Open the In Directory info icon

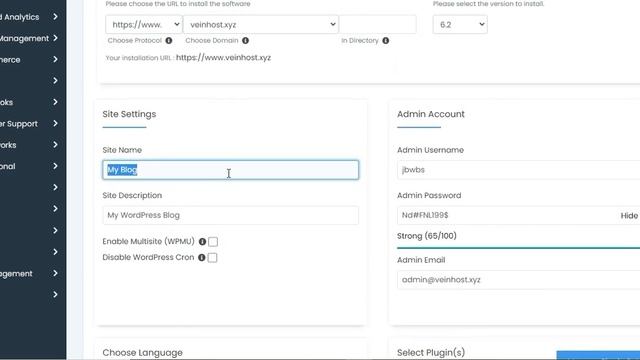(x=386, y=40)
